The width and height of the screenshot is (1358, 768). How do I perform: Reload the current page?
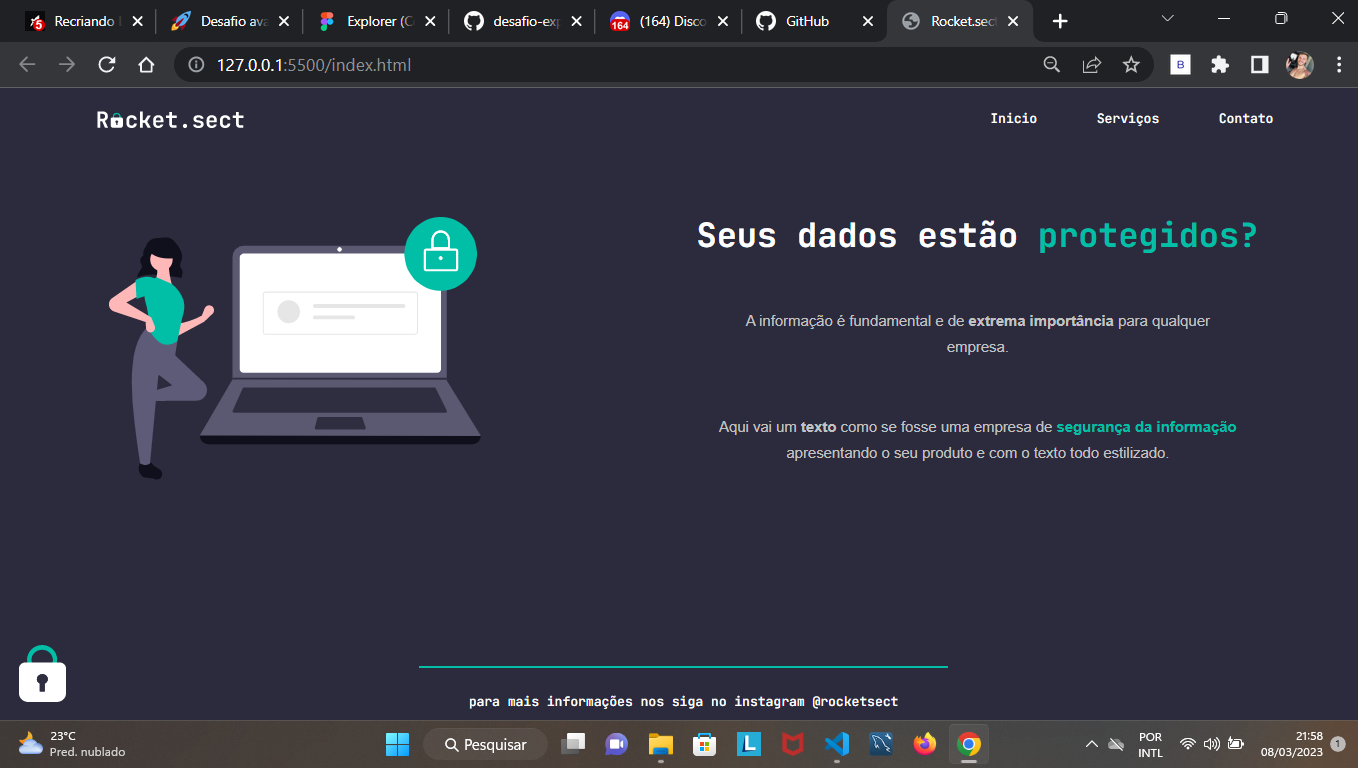point(107,64)
